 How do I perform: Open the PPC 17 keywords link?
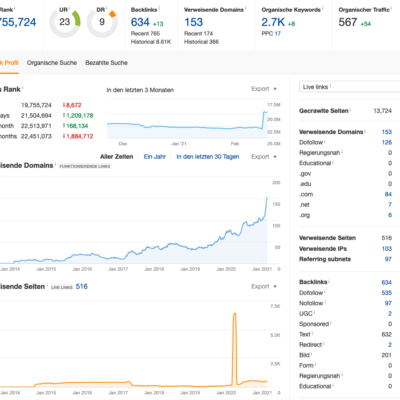point(278,34)
